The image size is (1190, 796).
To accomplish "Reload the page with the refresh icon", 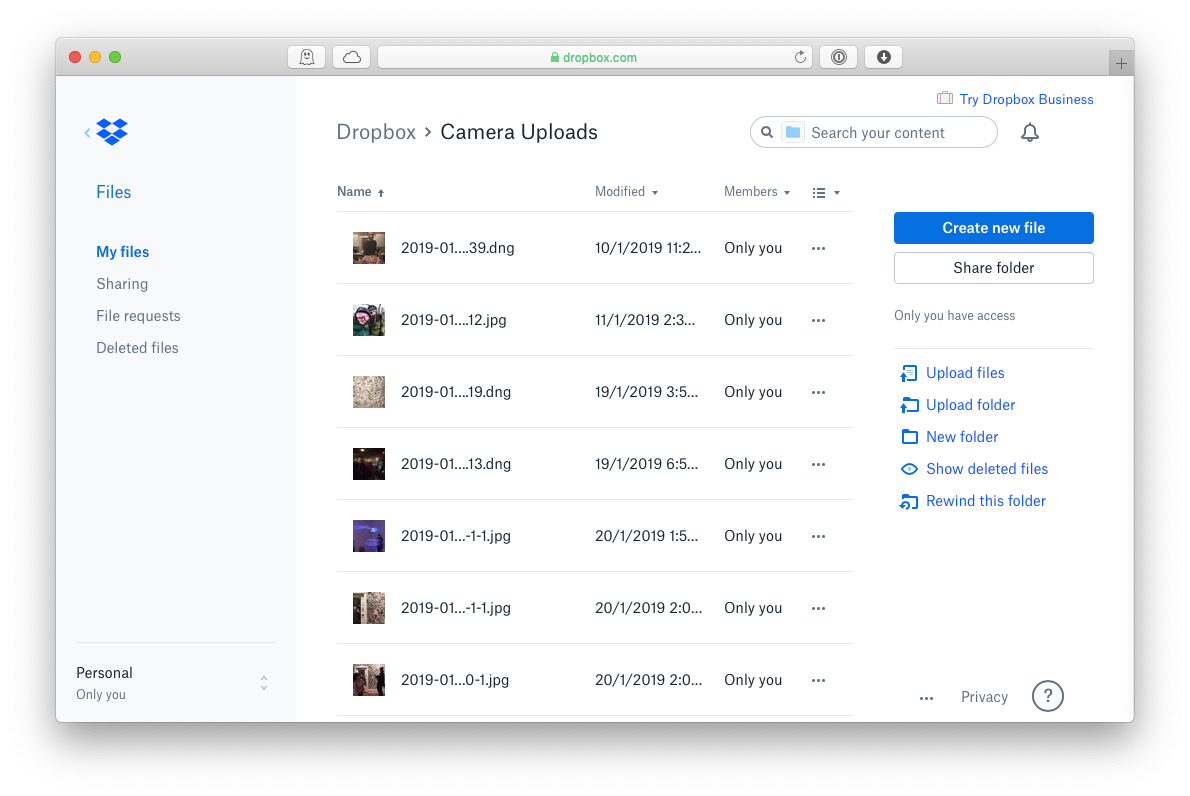I will tap(800, 57).
